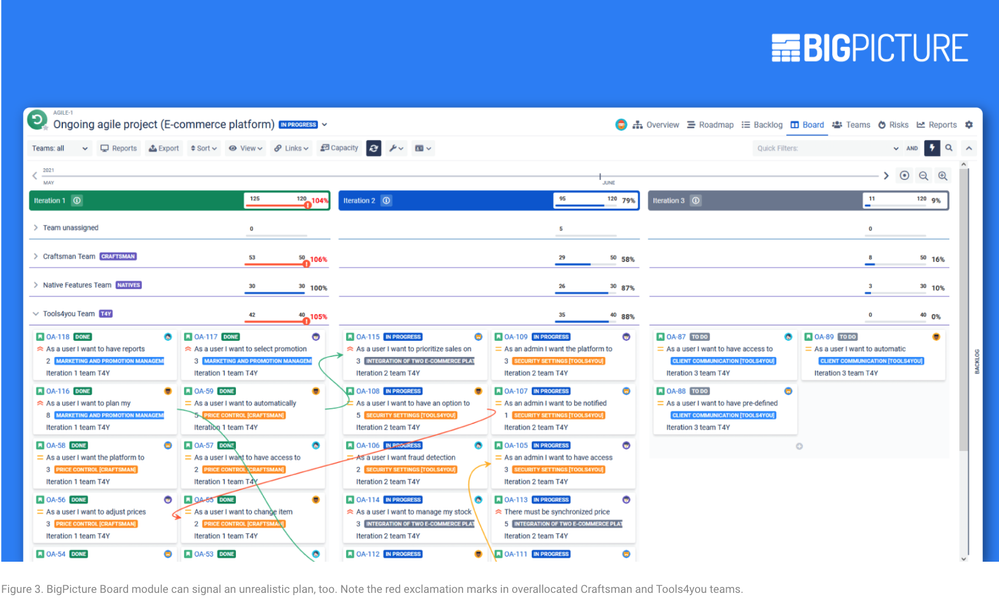Click the user avatar beside Overview
The width and height of the screenshot is (999, 602).
[x=621, y=125]
